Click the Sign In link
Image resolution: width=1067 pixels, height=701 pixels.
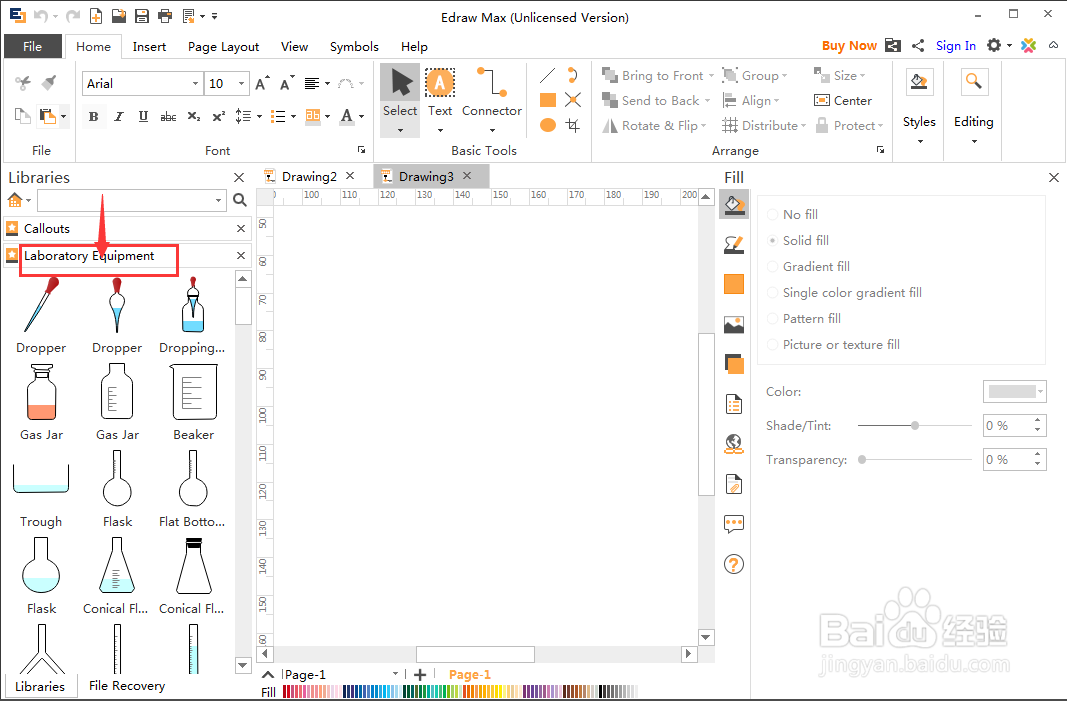tap(955, 46)
